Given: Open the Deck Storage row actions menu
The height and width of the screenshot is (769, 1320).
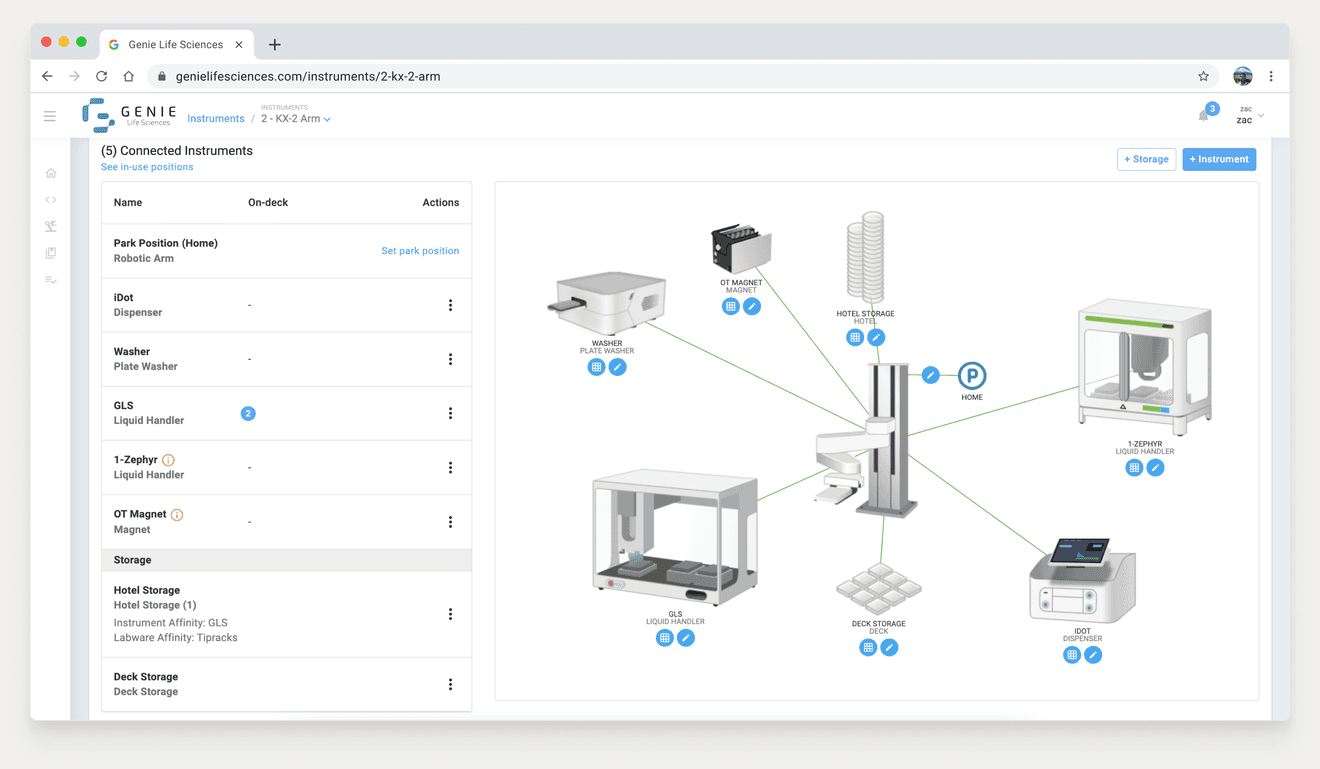Looking at the screenshot, I should (450, 684).
